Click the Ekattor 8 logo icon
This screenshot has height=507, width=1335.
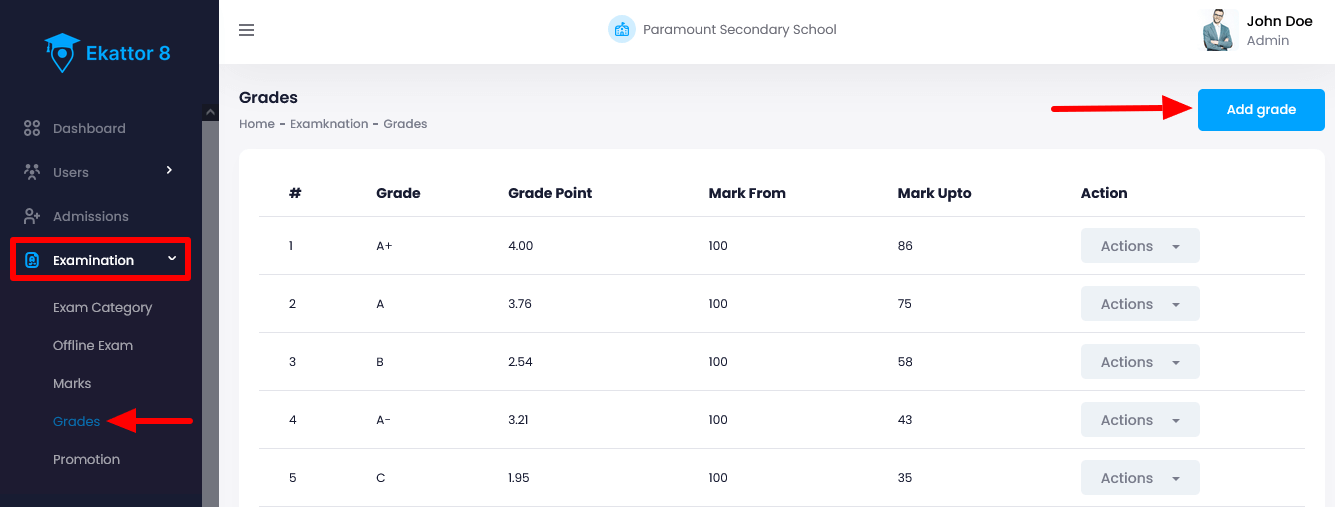pyautogui.click(x=62, y=52)
